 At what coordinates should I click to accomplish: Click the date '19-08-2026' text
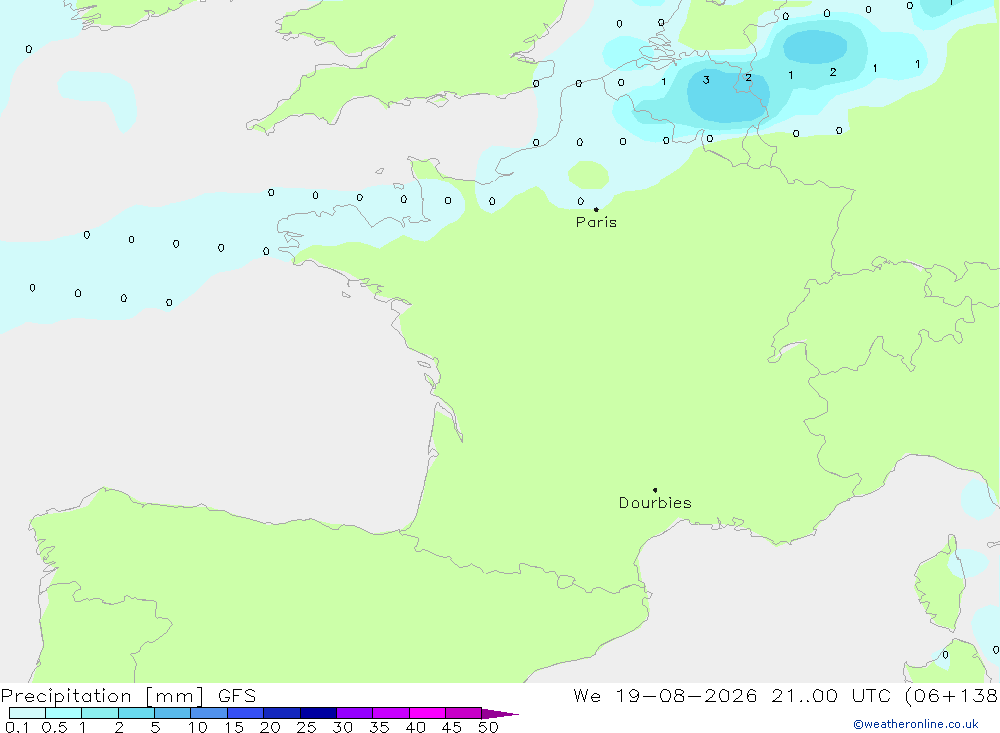(686, 696)
